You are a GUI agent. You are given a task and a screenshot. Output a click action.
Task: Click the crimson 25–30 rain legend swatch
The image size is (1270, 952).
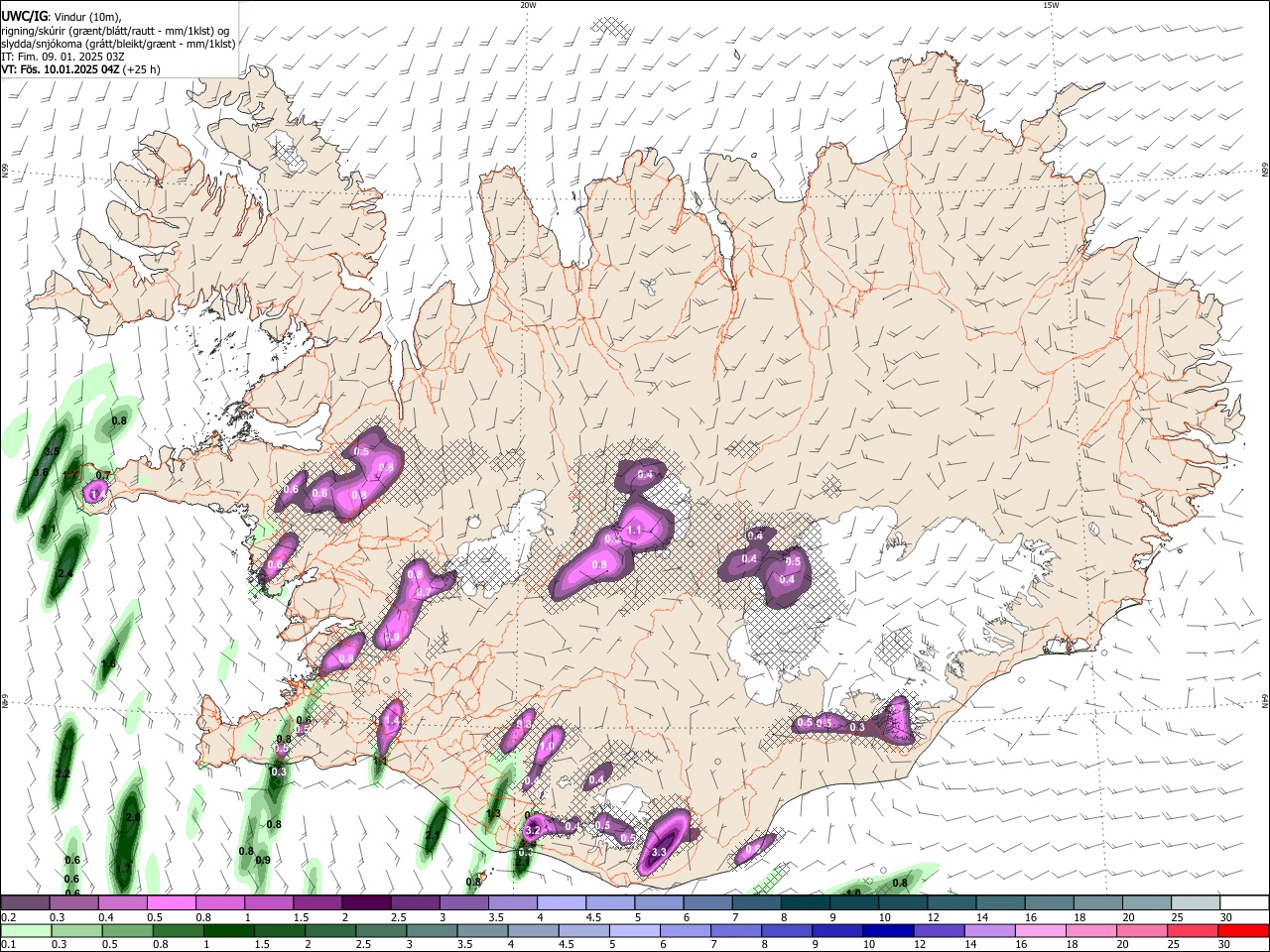1192,931
